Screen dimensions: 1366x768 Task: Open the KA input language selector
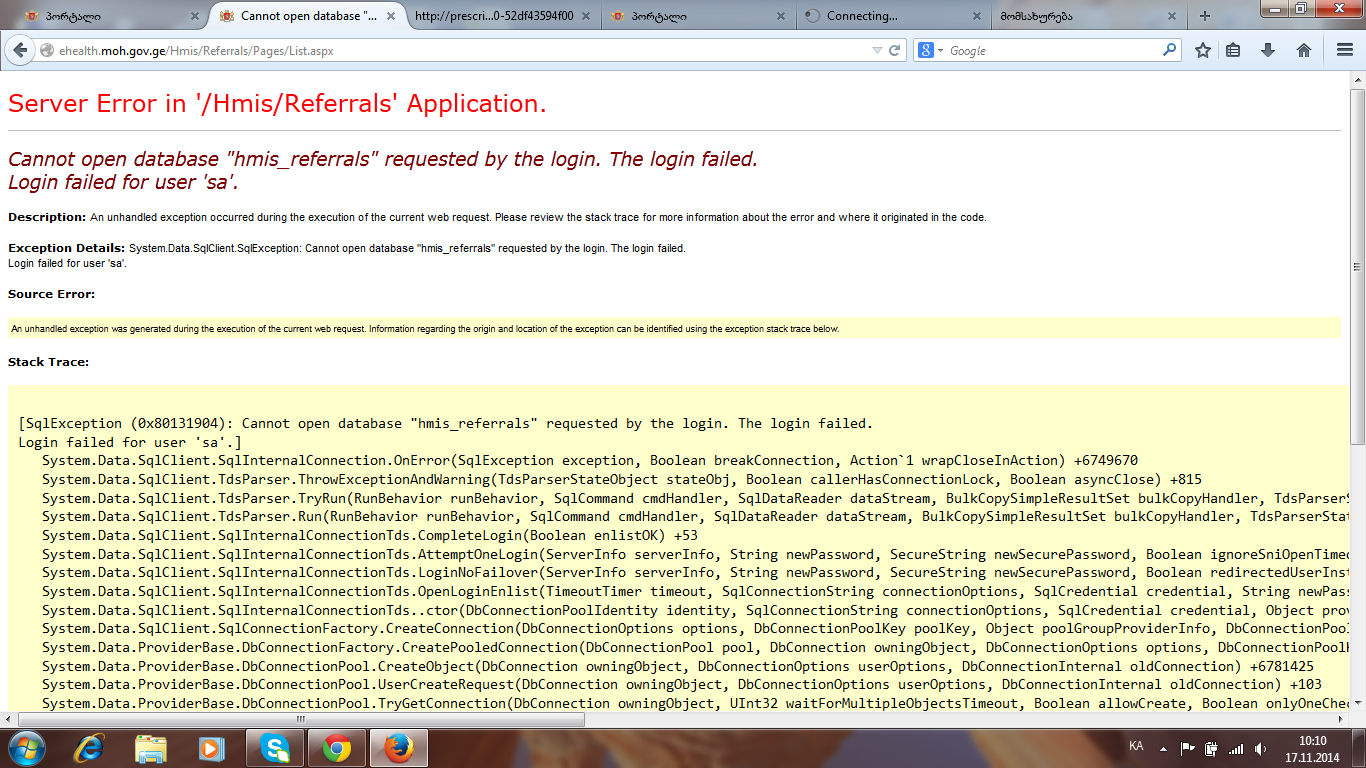[1136, 747]
